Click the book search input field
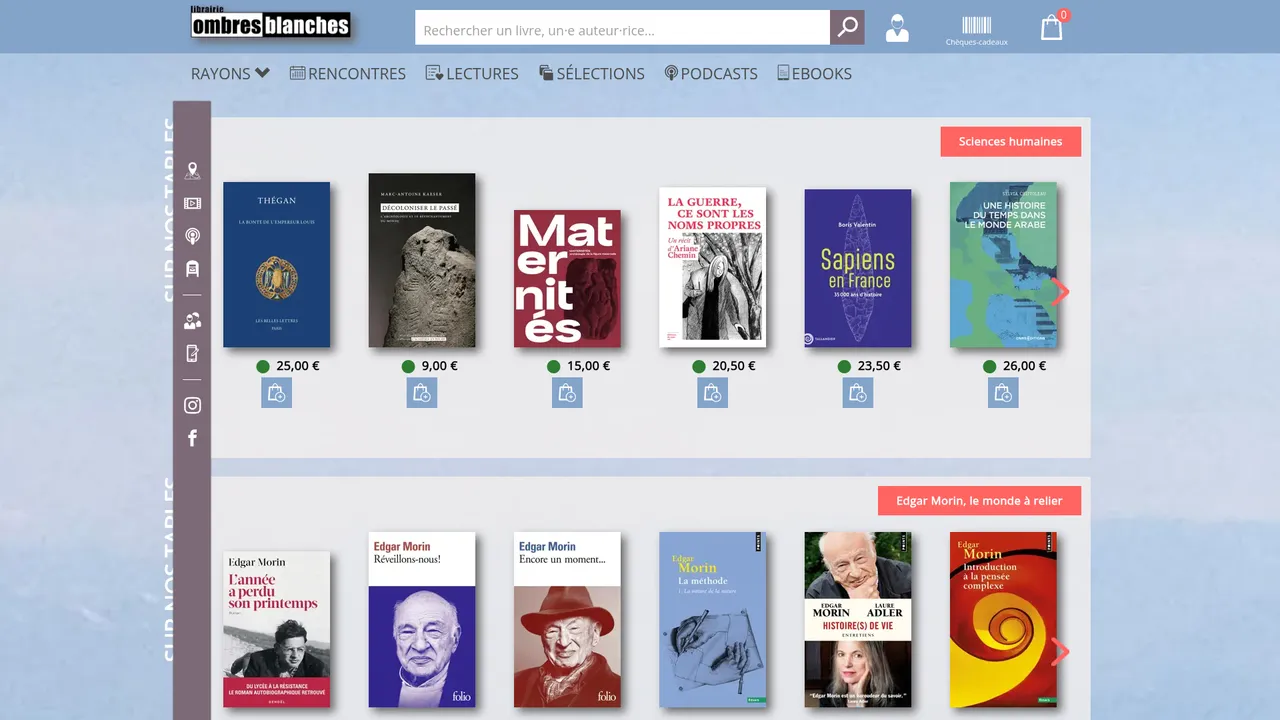 [x=622, y=27]
